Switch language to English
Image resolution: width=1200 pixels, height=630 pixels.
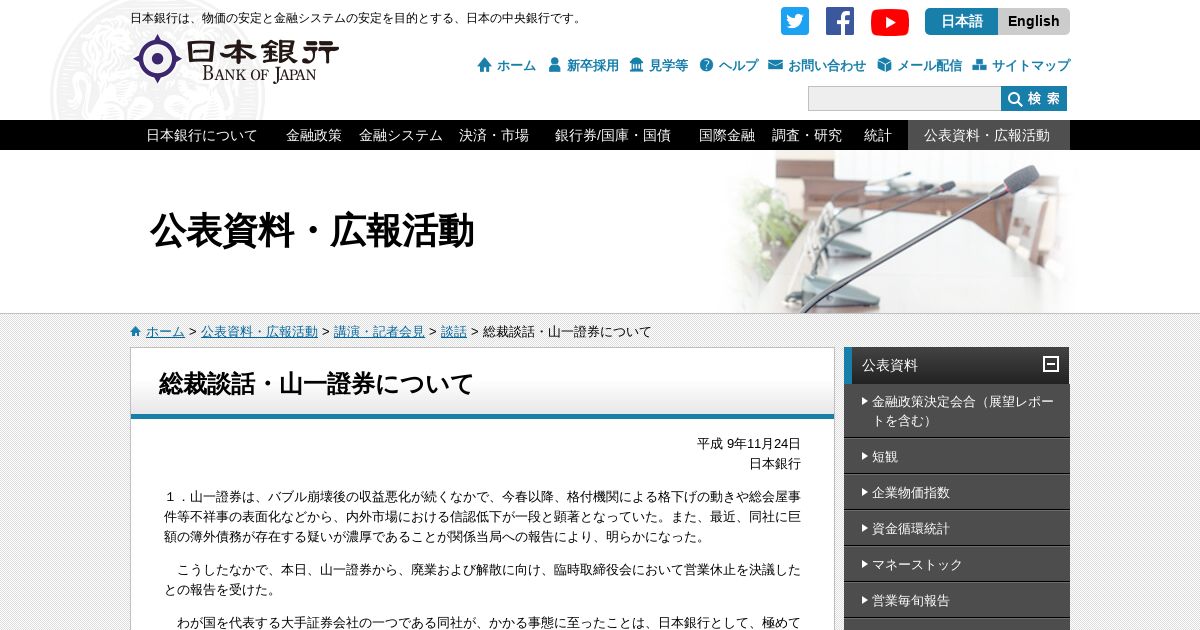coord(1034,21)
